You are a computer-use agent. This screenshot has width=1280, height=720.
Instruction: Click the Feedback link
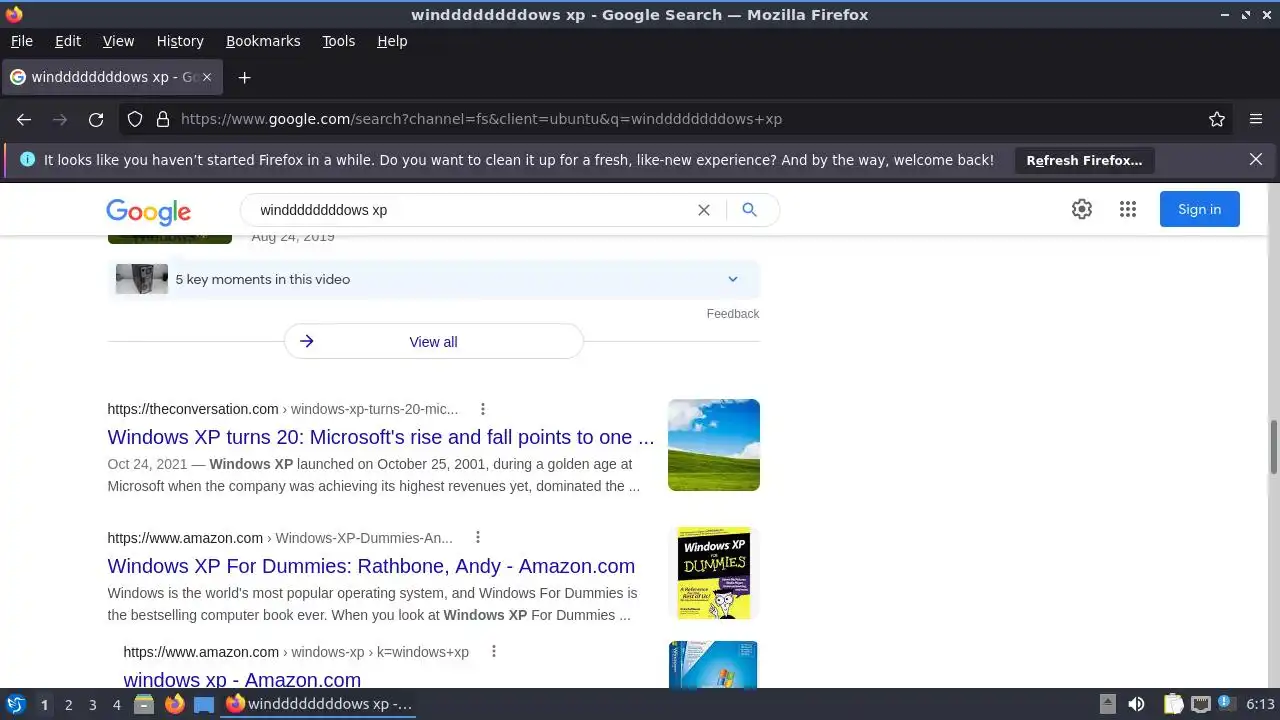click(733, 314)
